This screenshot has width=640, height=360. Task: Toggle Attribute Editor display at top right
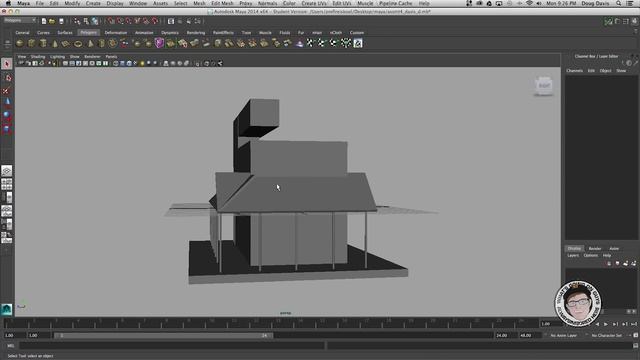(x=617, y=21)
